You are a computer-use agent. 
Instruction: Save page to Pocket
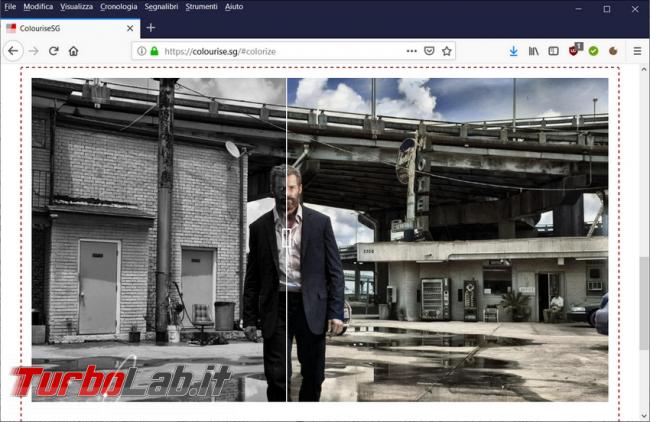(429, 51)
